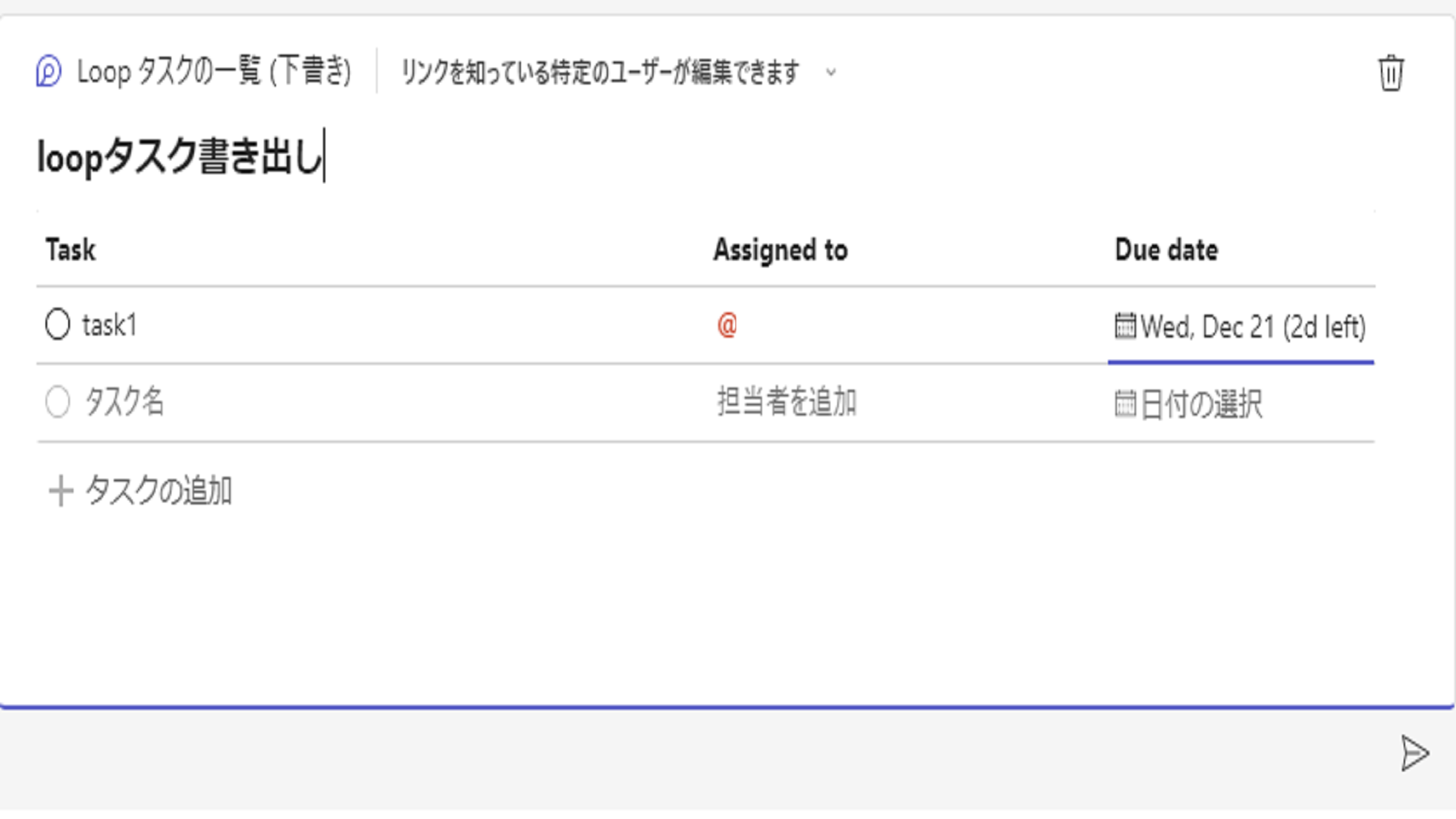Open the sharing permissions dropdown
The width and height of the screenshot is (1456, 819).
pos(831,73)
